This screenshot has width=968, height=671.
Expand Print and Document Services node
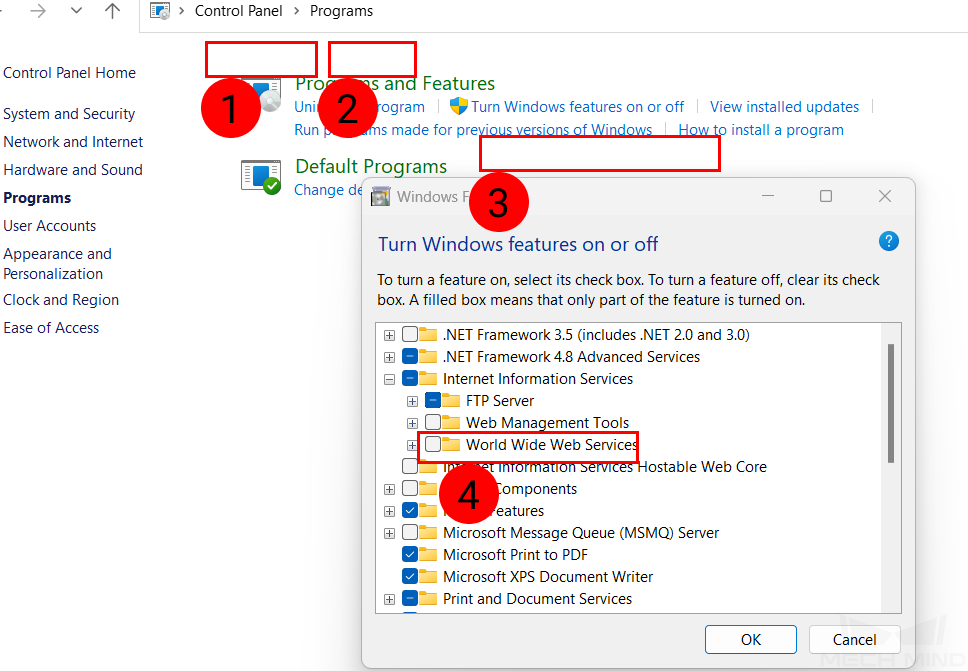(x=390, y=599)
